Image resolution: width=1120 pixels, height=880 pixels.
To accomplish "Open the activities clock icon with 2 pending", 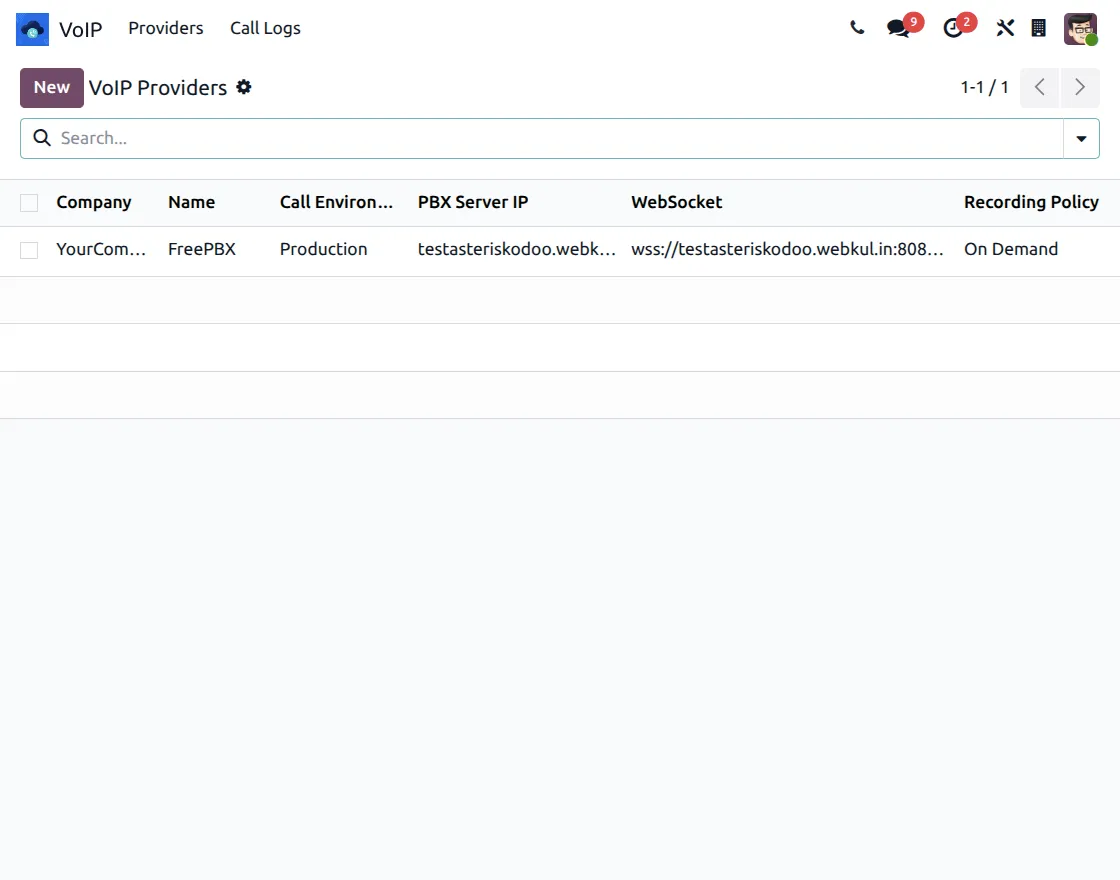I will pyautogui.click(x=953, y=28).
